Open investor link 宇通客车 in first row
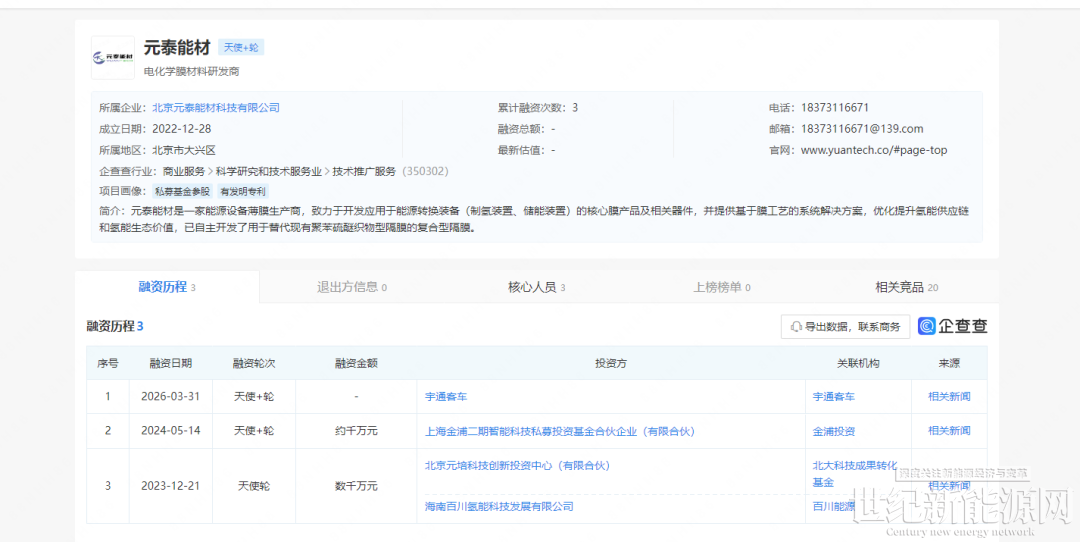 point(446,397)
